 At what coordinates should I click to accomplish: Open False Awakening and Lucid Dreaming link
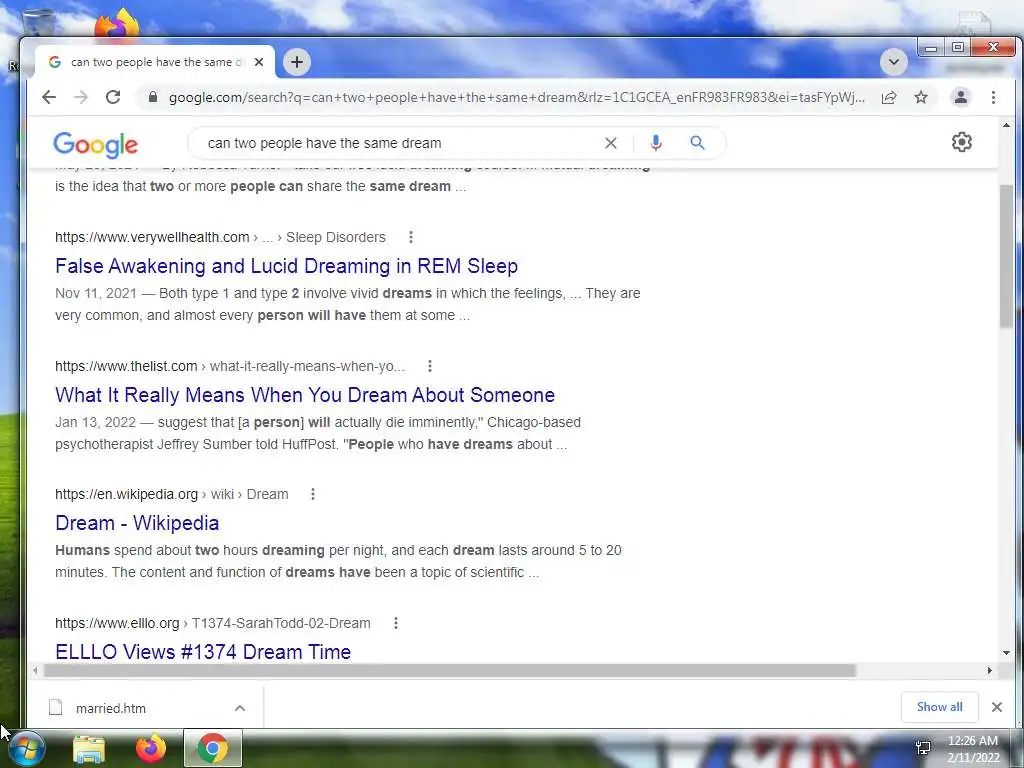coord(286,266)
